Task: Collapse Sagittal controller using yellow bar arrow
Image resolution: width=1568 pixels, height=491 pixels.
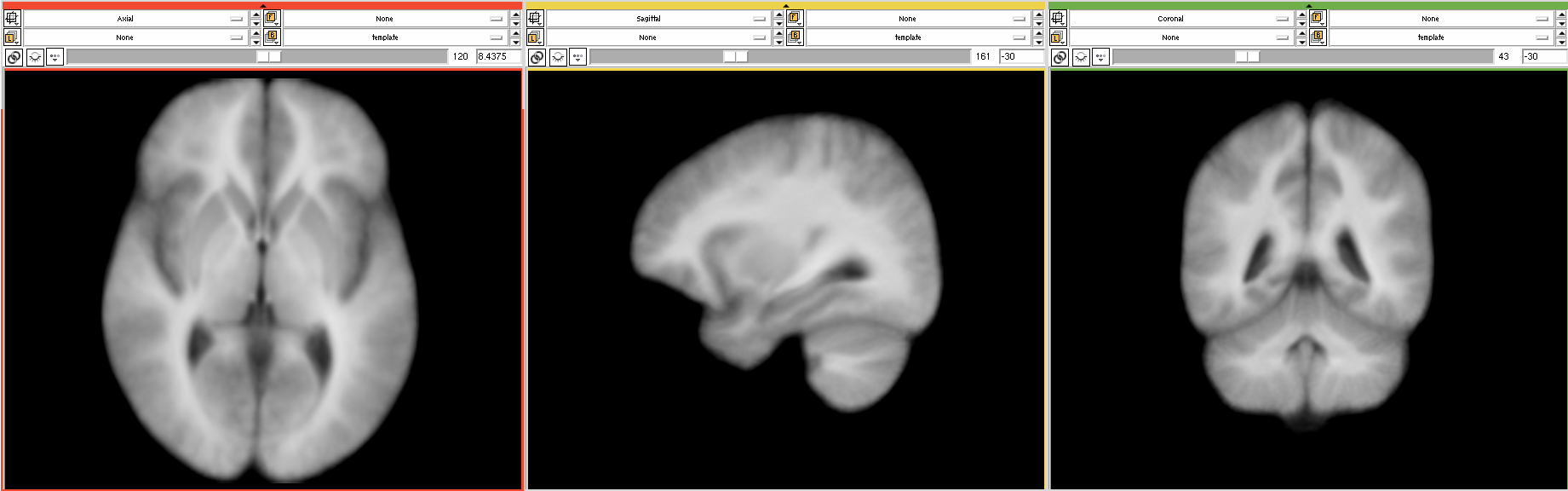Action: click(x=786, y=5)
